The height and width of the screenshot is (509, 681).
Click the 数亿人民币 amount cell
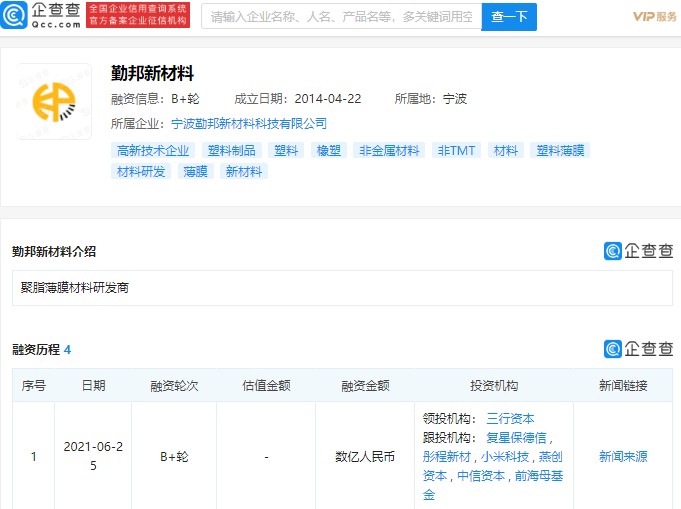[x=365, y=456]
